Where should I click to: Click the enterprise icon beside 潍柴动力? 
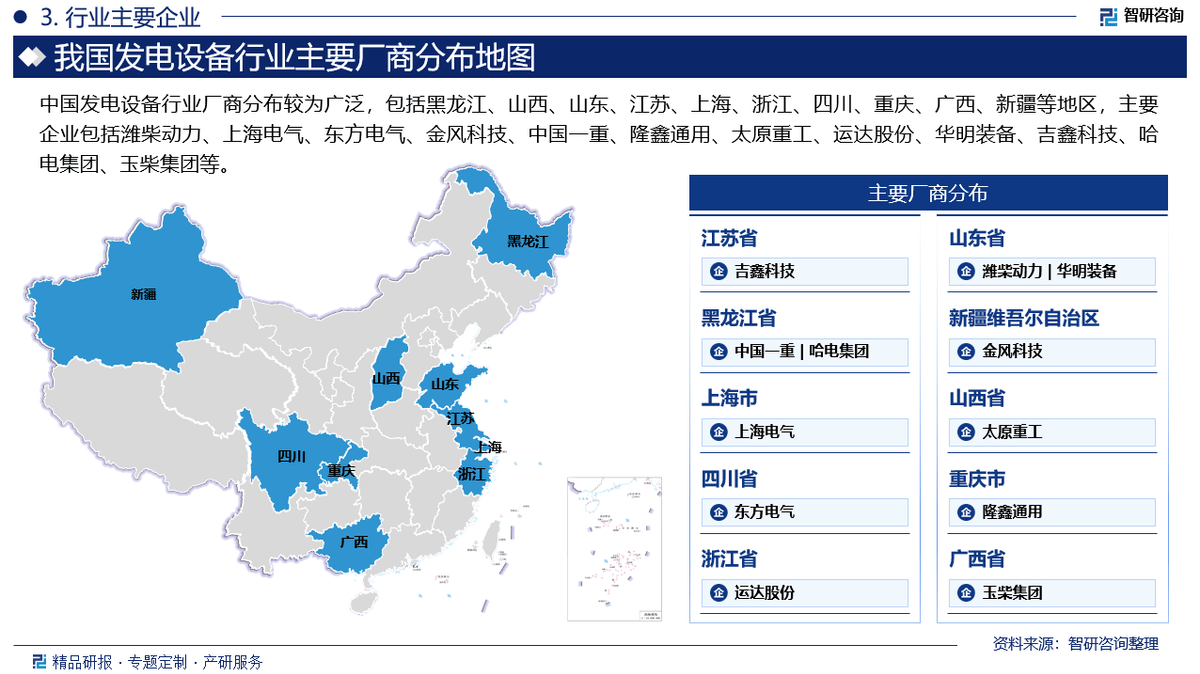(x=965, y=271)
